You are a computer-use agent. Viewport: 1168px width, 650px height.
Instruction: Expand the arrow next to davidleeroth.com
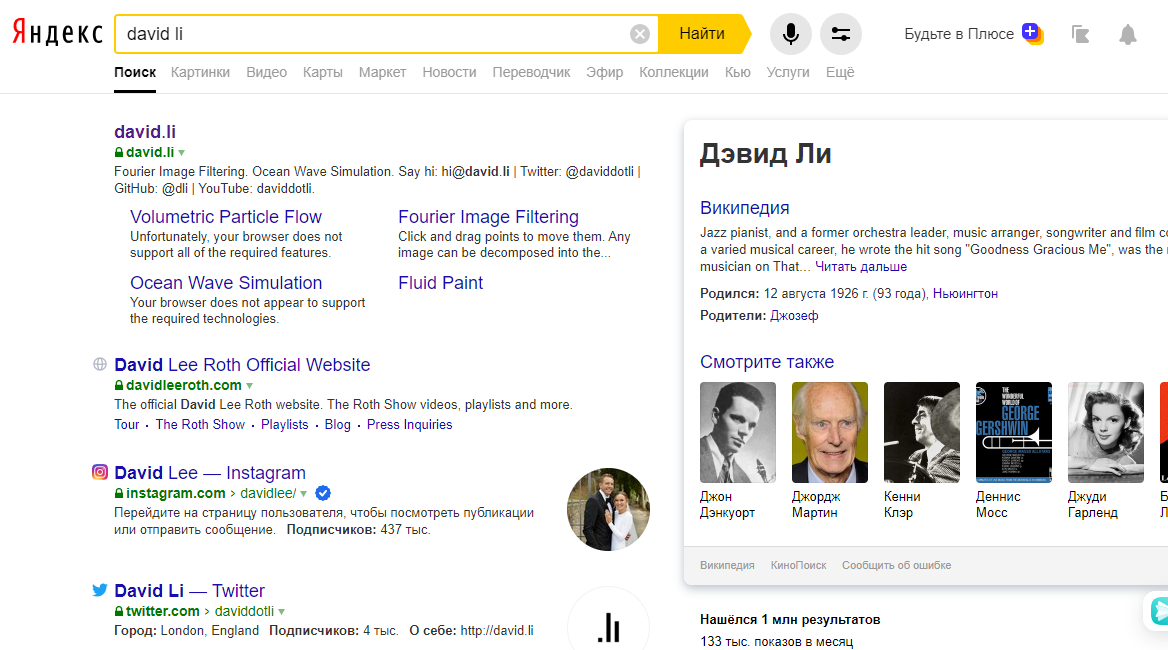250,386
